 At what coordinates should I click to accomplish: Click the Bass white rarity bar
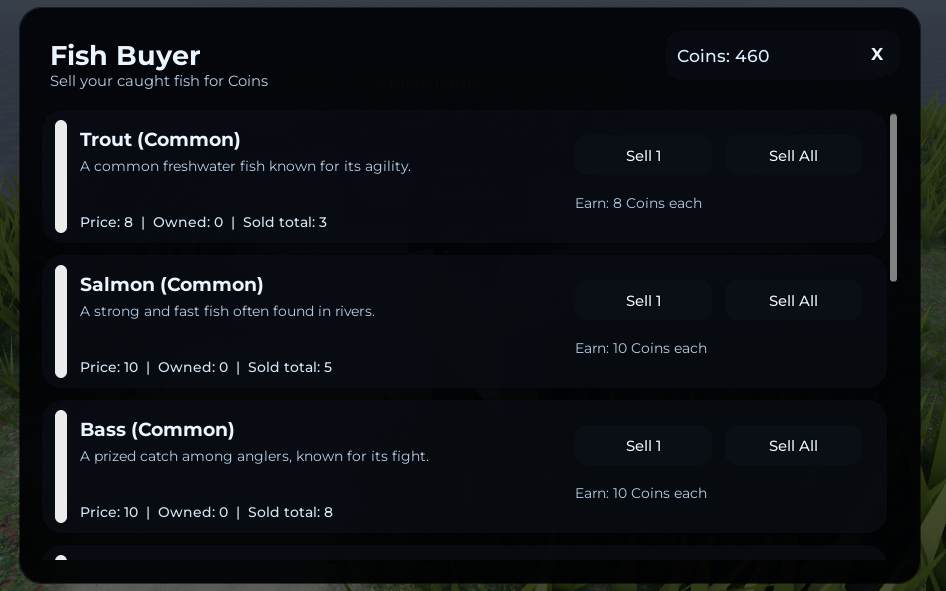(61, 466)
